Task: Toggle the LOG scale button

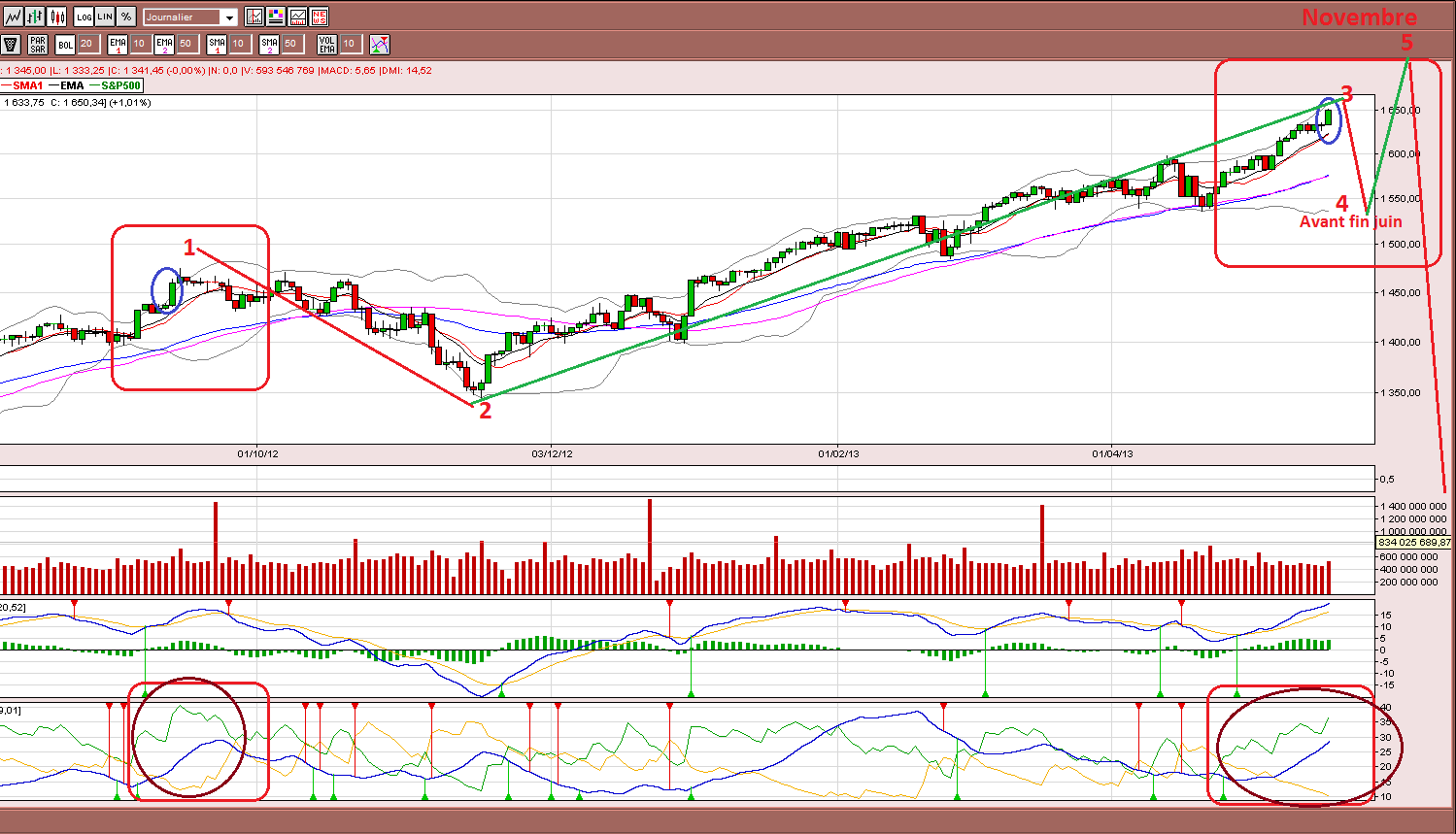Action: click(x=85, y=17)
